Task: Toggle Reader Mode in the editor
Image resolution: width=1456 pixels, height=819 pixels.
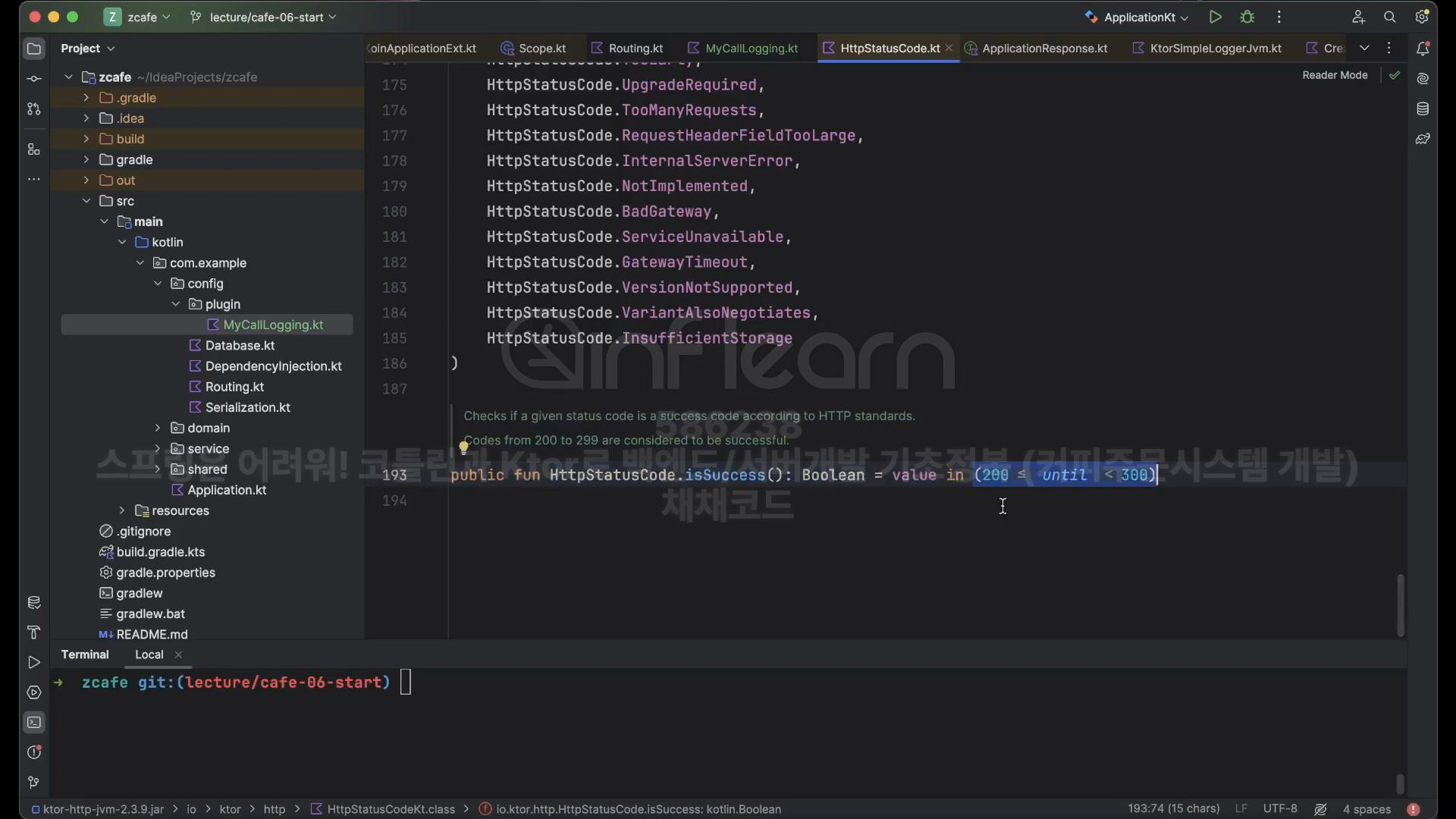Action: [x=1335, y=75]
